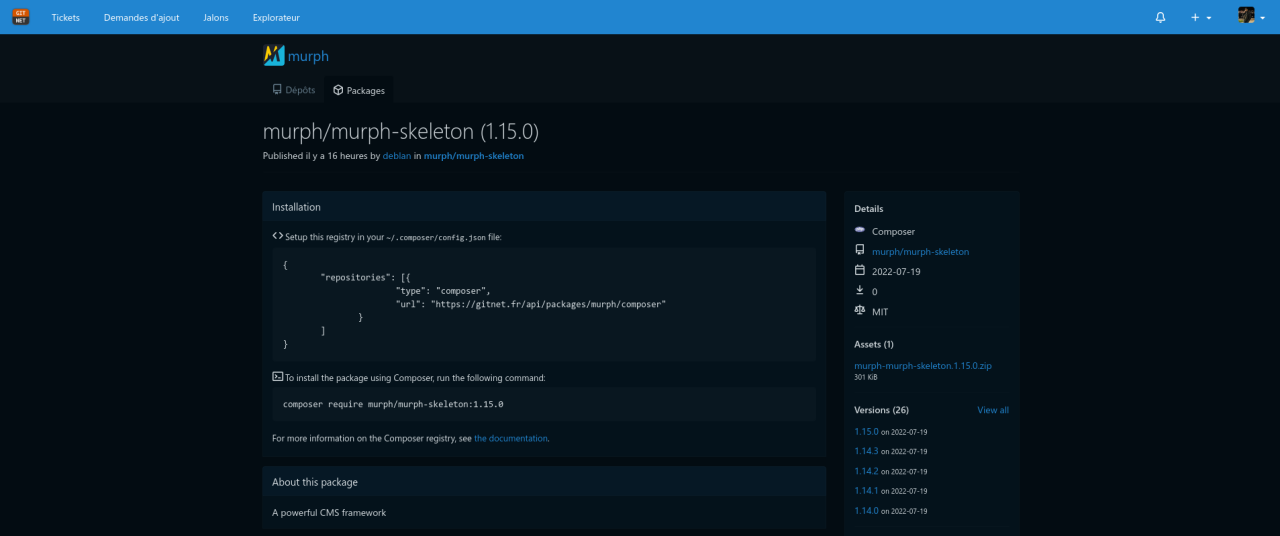Click the 301 KiB file size text
Viewport: 1280px width, 536px height.
click(866, 378)
